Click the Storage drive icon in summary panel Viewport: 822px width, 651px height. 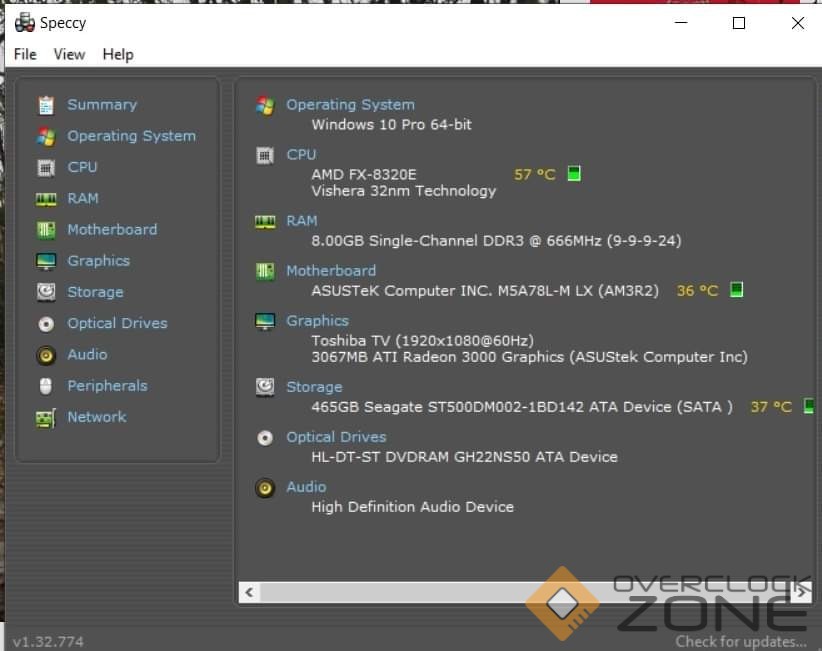pyautogui.click(x=265, y=387)
